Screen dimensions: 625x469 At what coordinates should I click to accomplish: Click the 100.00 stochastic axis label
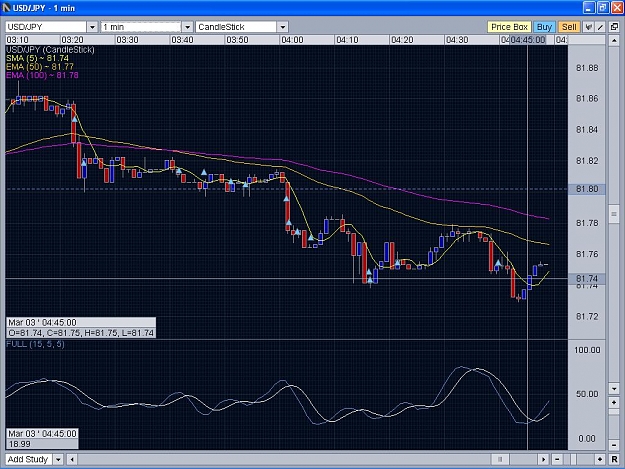tap(587, 350)
